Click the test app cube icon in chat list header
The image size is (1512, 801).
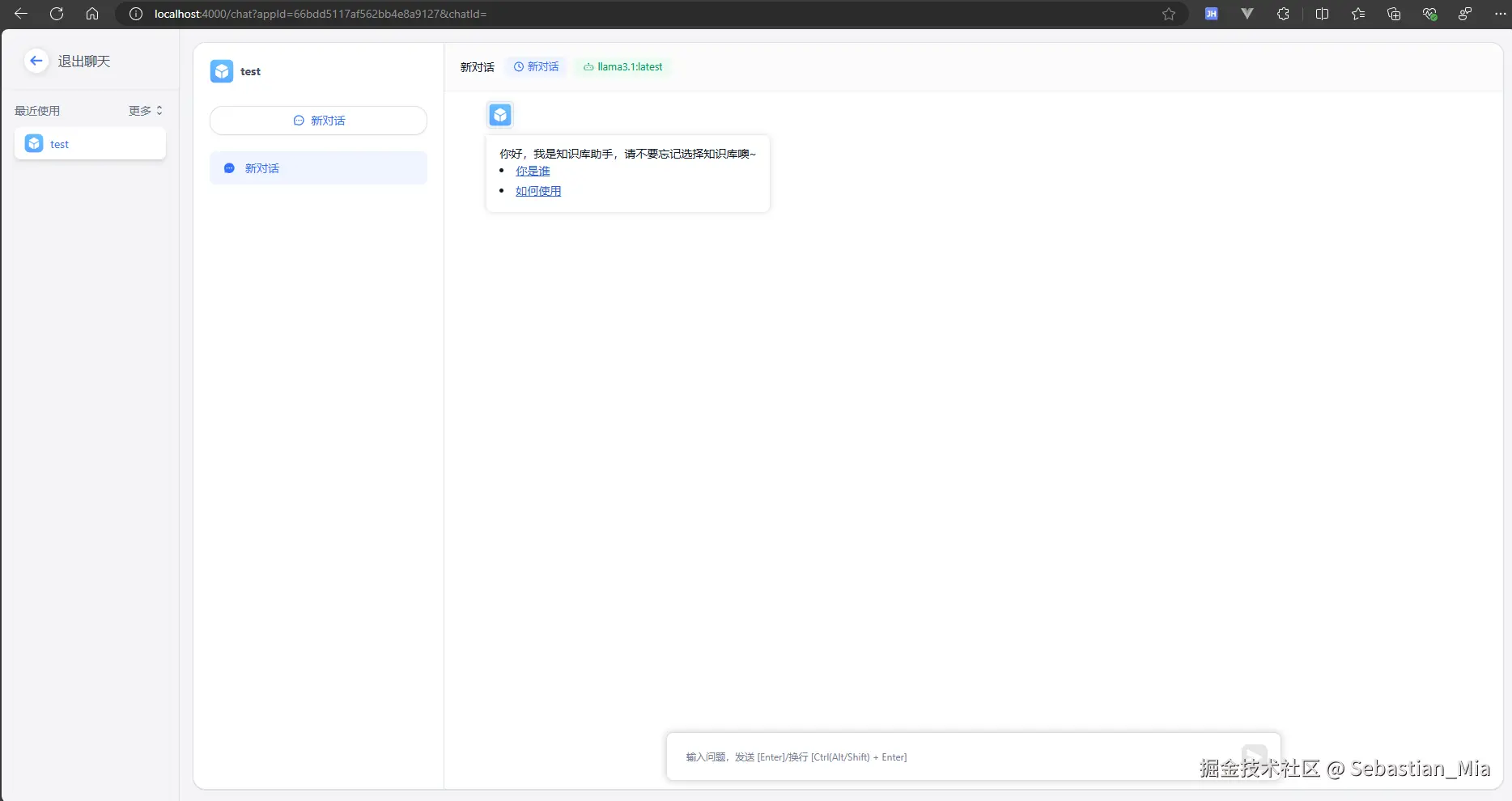pyautogui.click(x=222, y=71)
